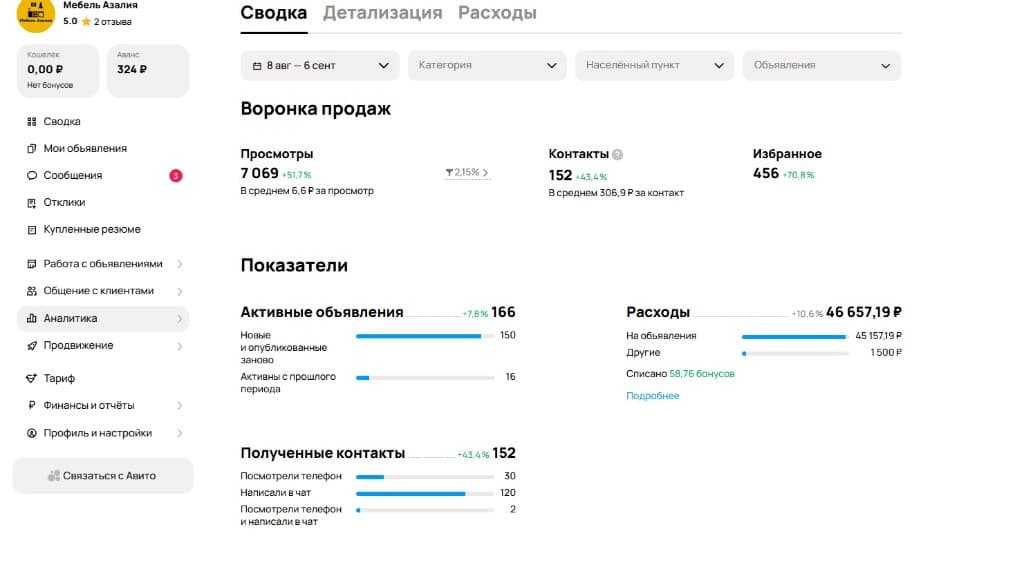The height and width of the screenshot is (567, 1024).
Task: Click the Посмотрели телефон bar
Action: 424,477
